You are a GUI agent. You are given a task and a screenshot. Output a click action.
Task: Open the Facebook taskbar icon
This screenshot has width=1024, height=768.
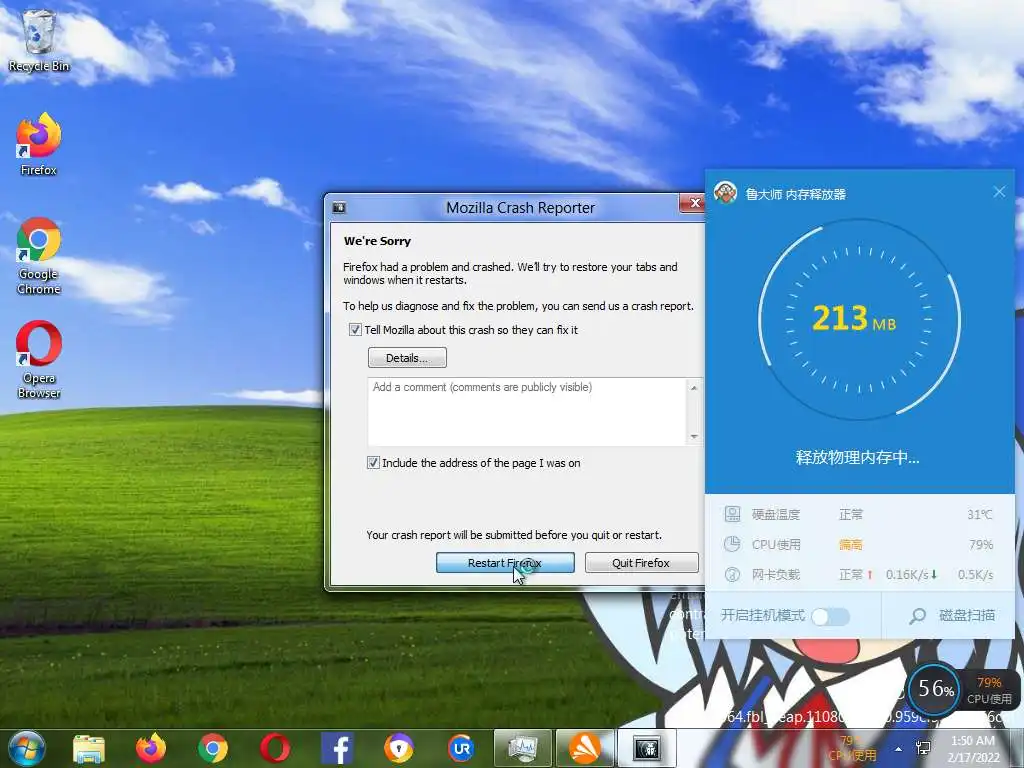337,748
